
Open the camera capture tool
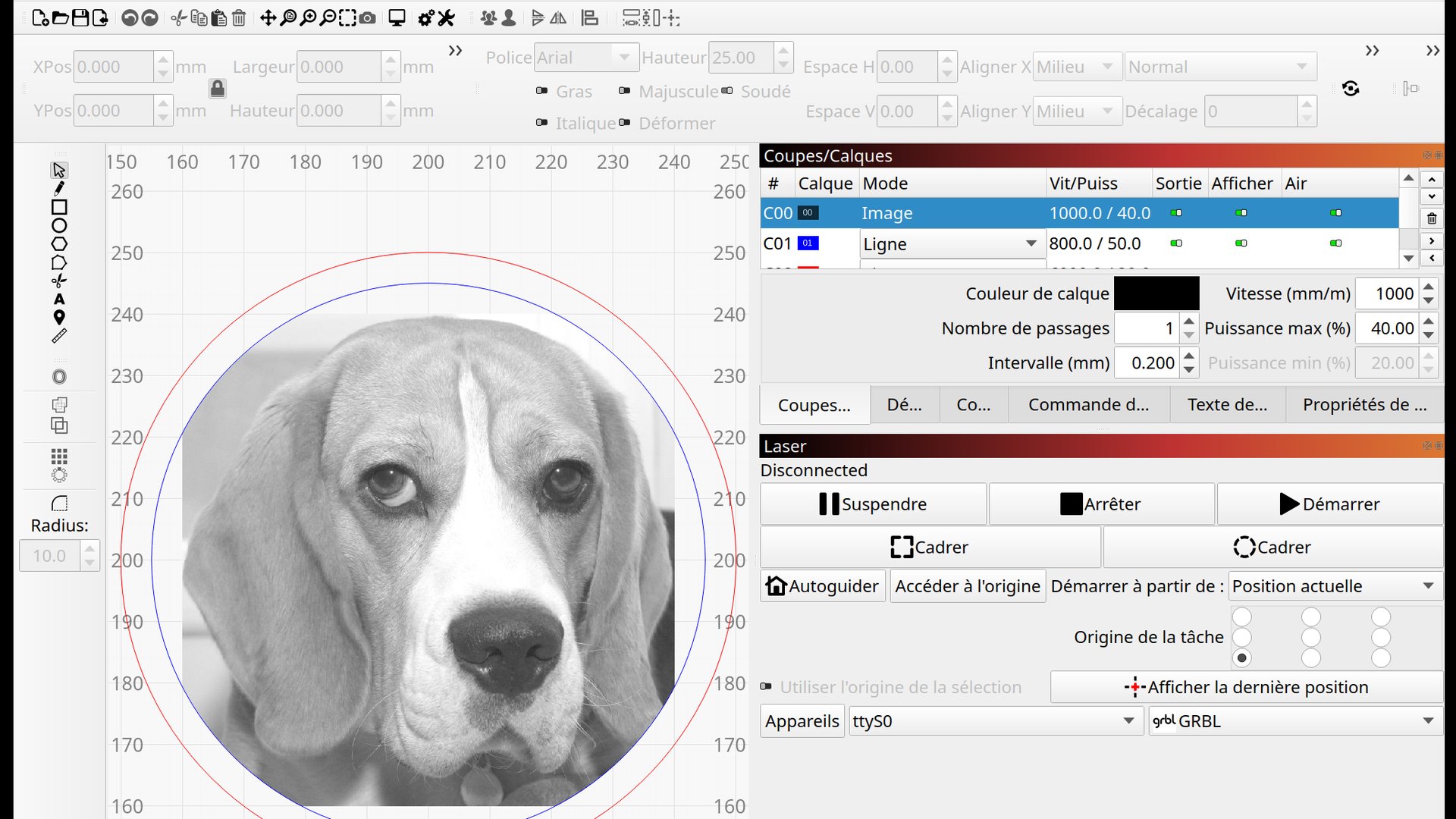pyautogui.click(x=368, y=18)
